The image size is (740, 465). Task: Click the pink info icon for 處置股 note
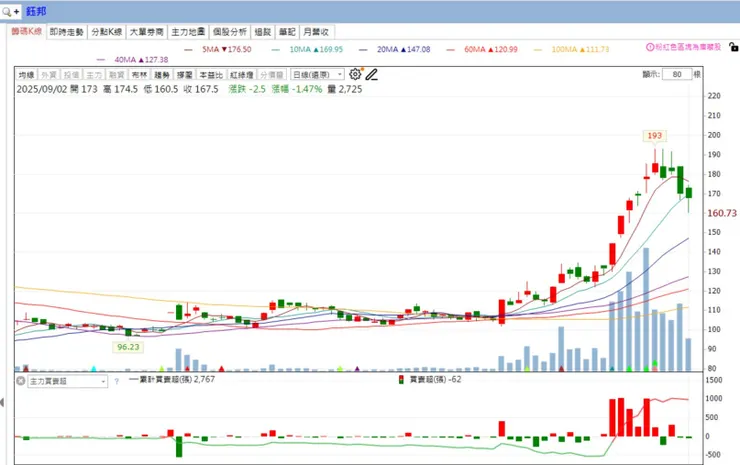(x=650, y=47)
